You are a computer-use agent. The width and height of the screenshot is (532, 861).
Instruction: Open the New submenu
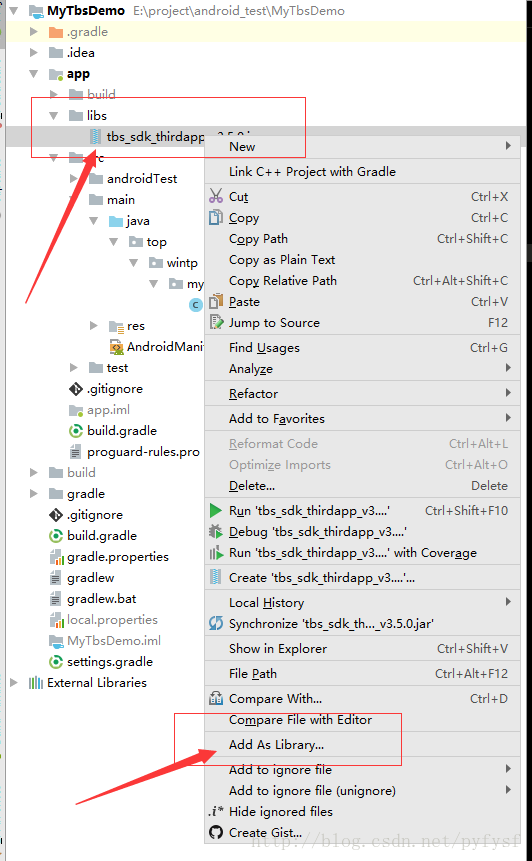[362, 147]
